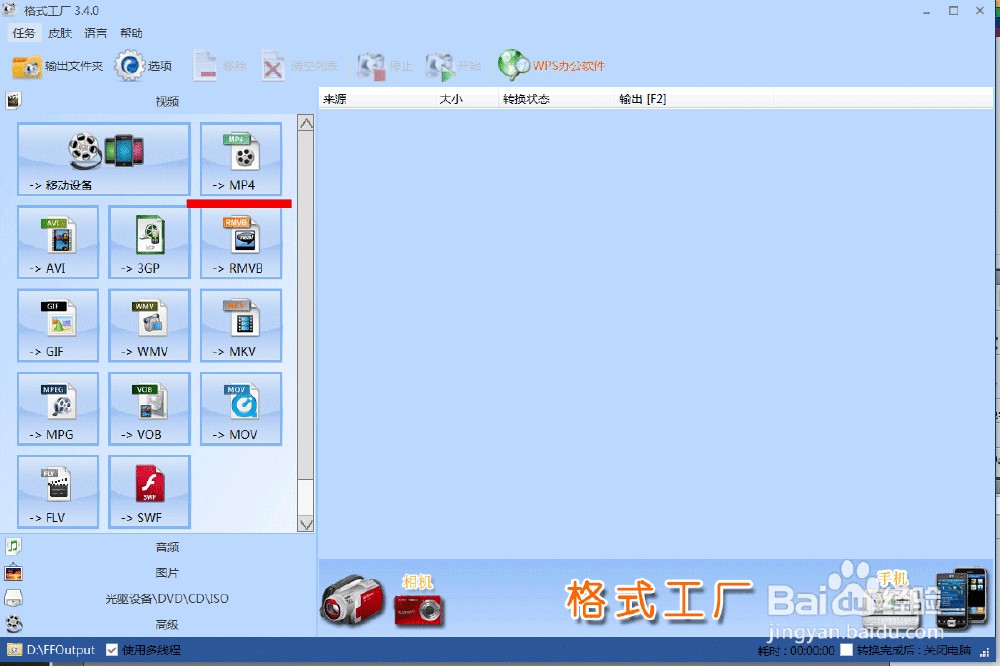Click the 转换状态 column header
The height and width of the screenshot is (666, 1000).
(x=557, y=99)
